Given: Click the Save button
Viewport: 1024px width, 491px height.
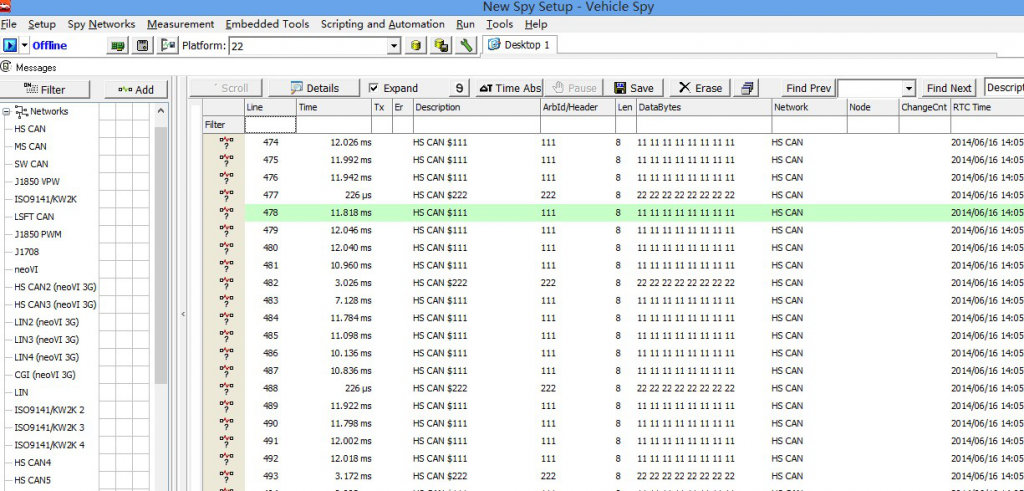Looking at the screenshot, I should pos(634,88).
